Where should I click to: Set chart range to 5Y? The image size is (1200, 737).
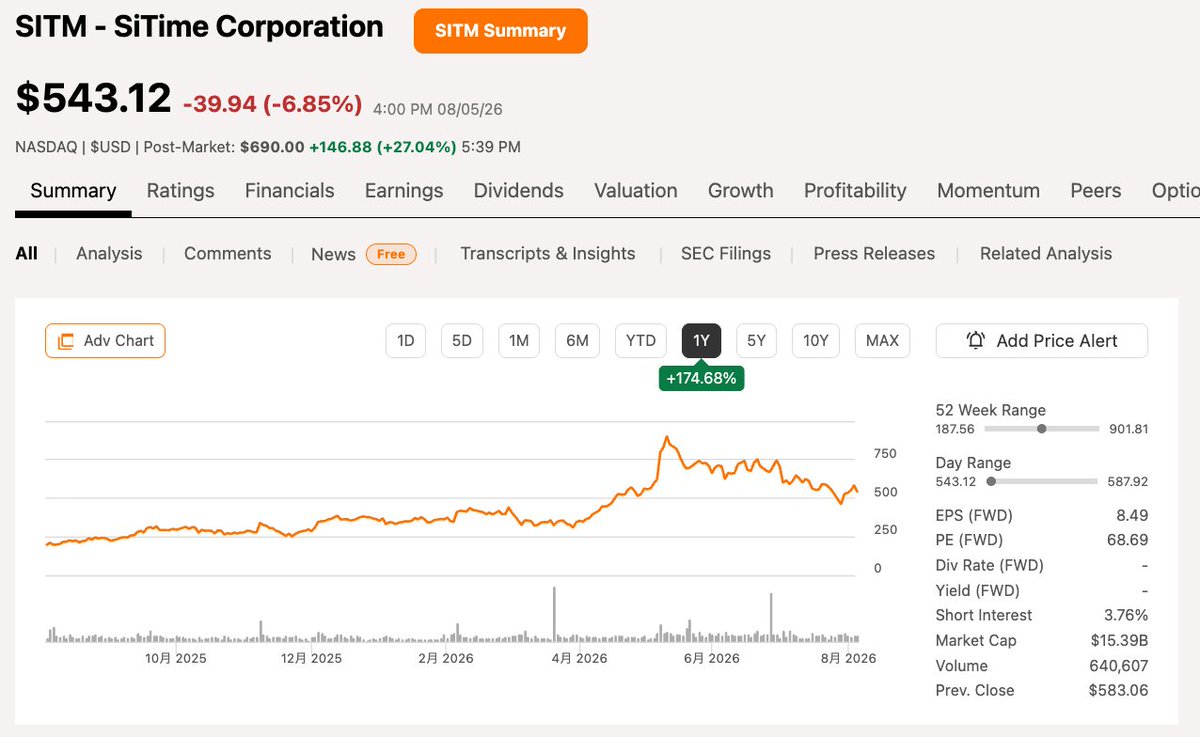(757, 341)
